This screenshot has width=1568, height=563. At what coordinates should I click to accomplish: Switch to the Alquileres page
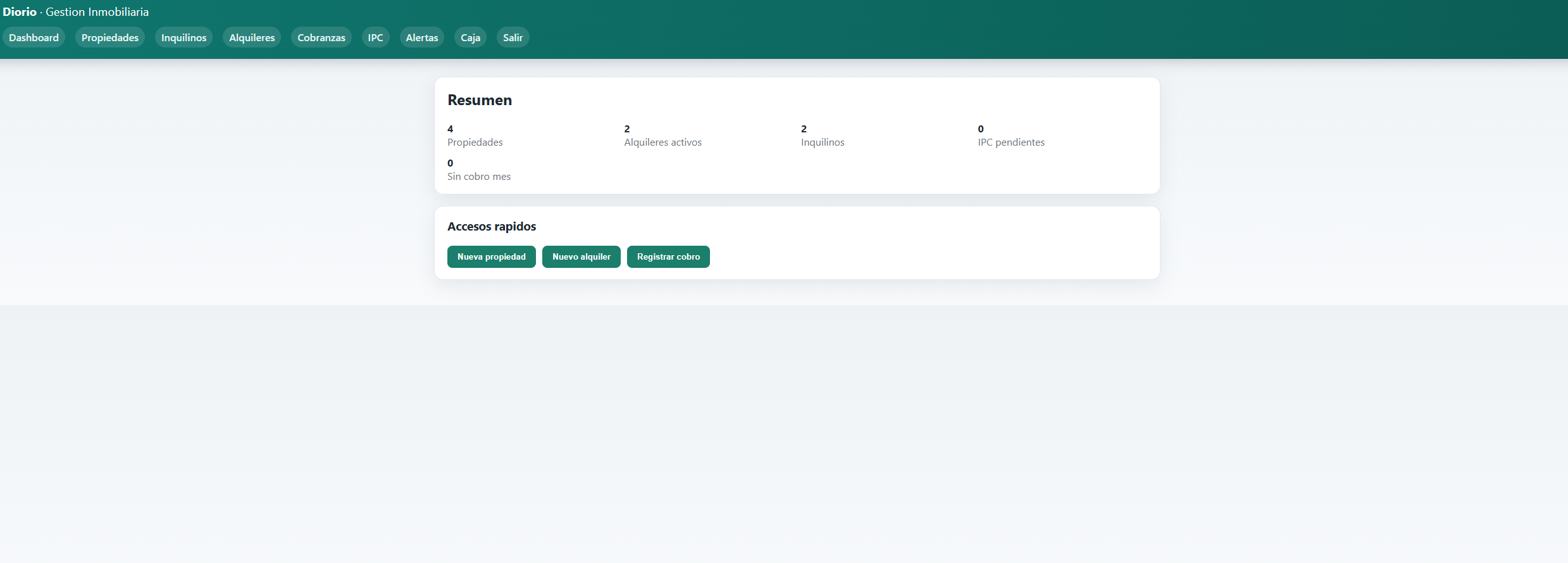[252, 37]
